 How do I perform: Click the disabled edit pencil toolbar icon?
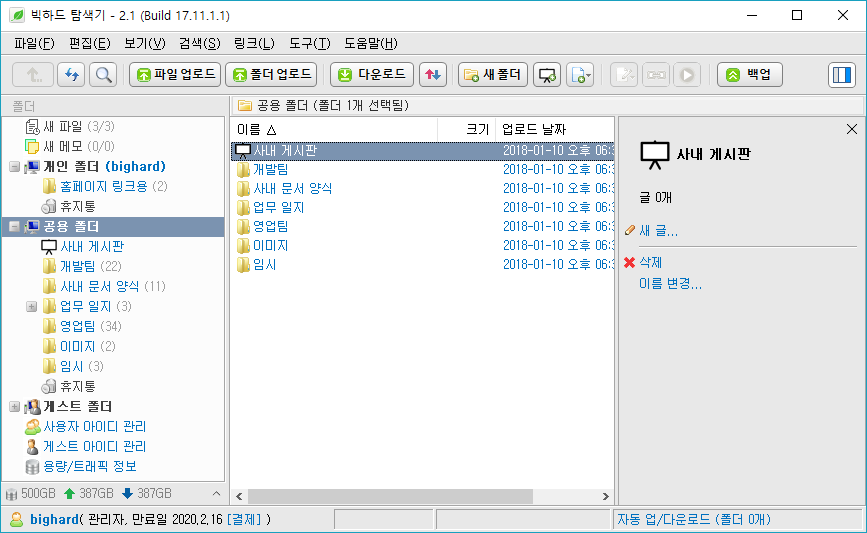pos(624,75)
